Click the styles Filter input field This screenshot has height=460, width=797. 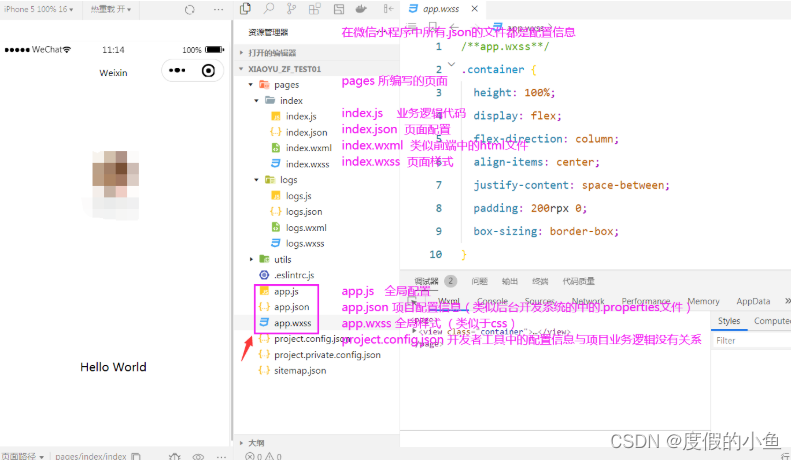pyautogui.click(x=751, y=341)
